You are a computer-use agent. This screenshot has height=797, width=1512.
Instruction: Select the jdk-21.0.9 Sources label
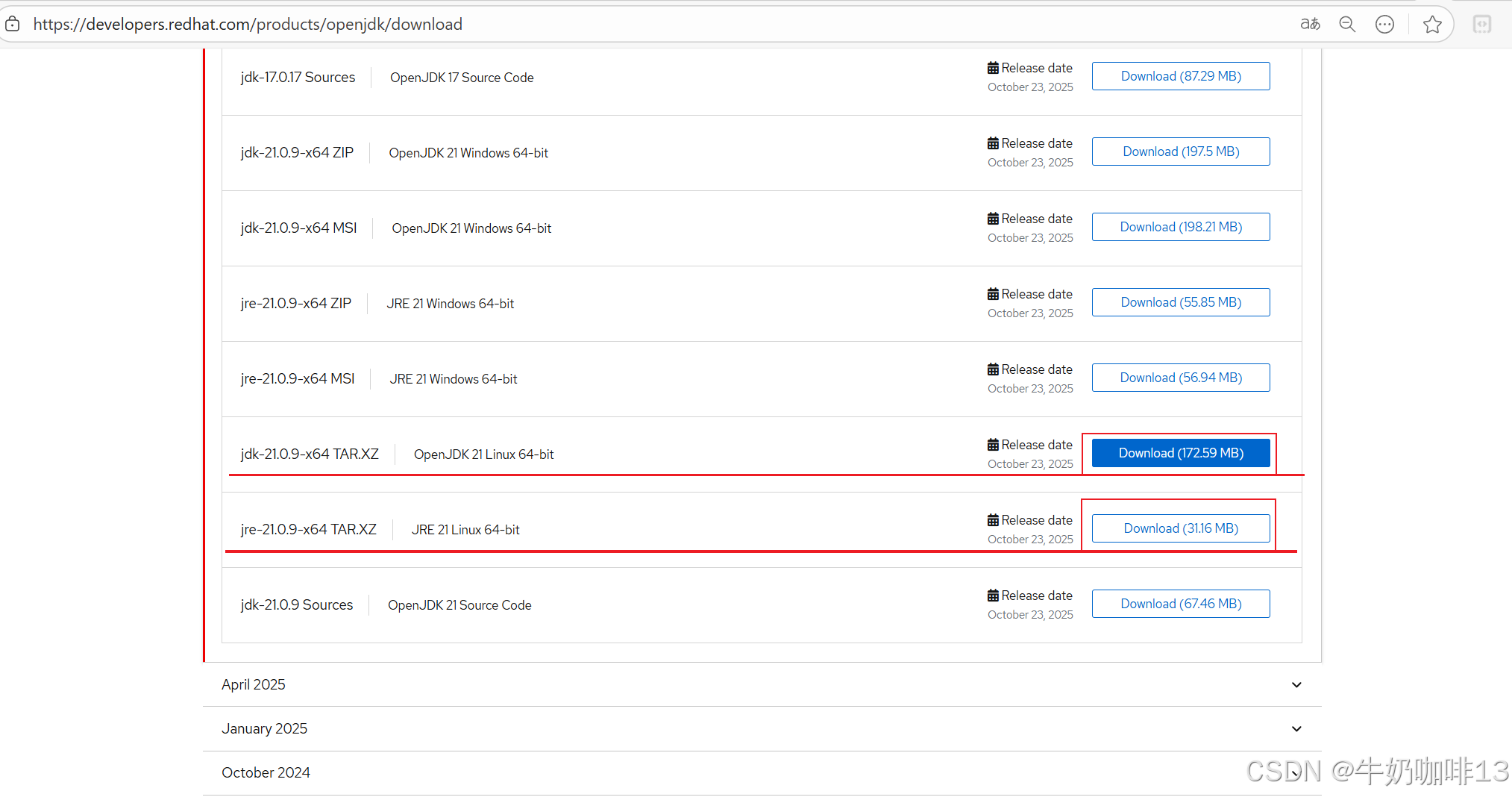click(297, 605)
